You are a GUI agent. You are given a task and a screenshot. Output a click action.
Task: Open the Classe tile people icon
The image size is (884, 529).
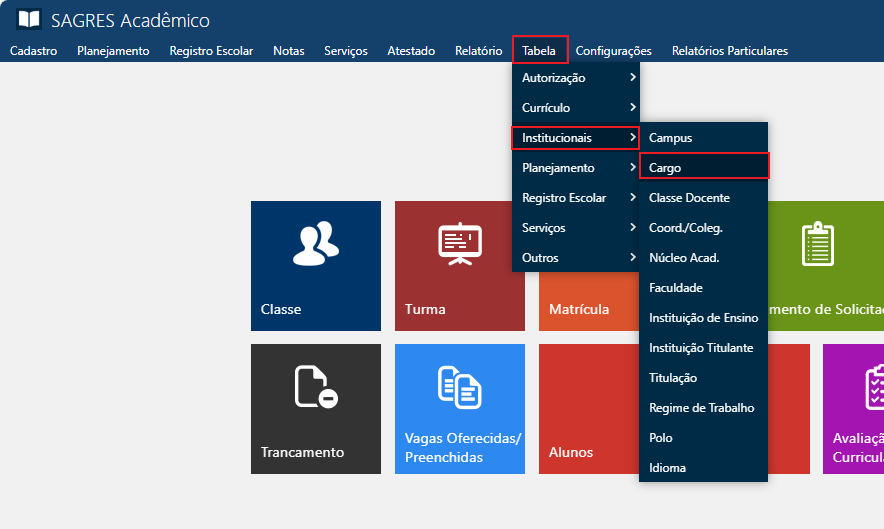[315, 244]
